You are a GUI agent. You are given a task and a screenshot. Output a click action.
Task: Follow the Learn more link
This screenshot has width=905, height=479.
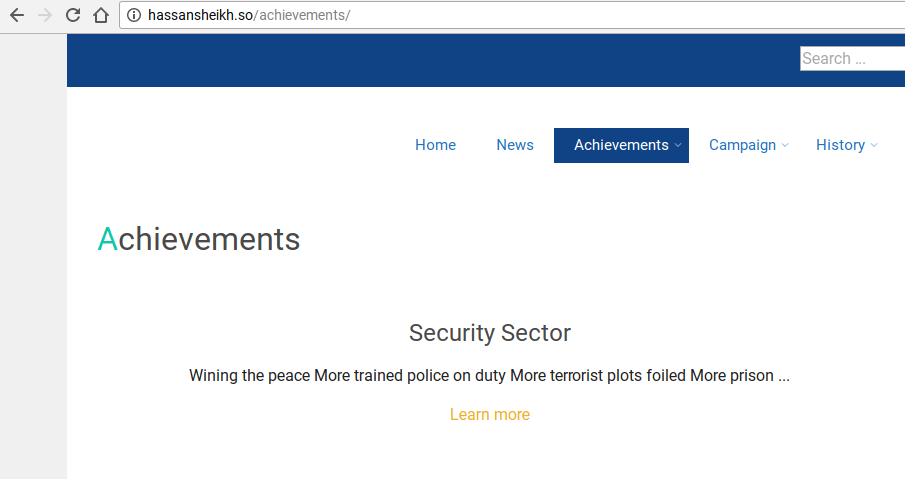490,415
